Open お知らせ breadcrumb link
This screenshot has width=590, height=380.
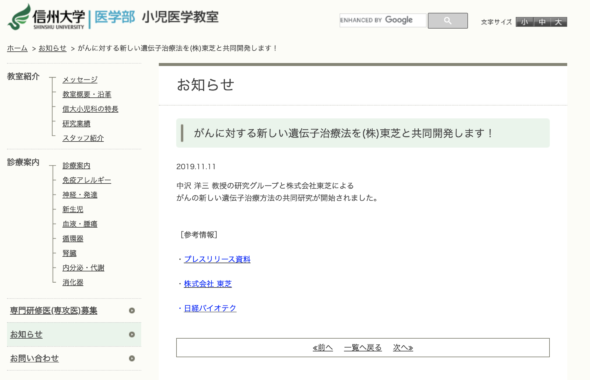click(52, 48)
